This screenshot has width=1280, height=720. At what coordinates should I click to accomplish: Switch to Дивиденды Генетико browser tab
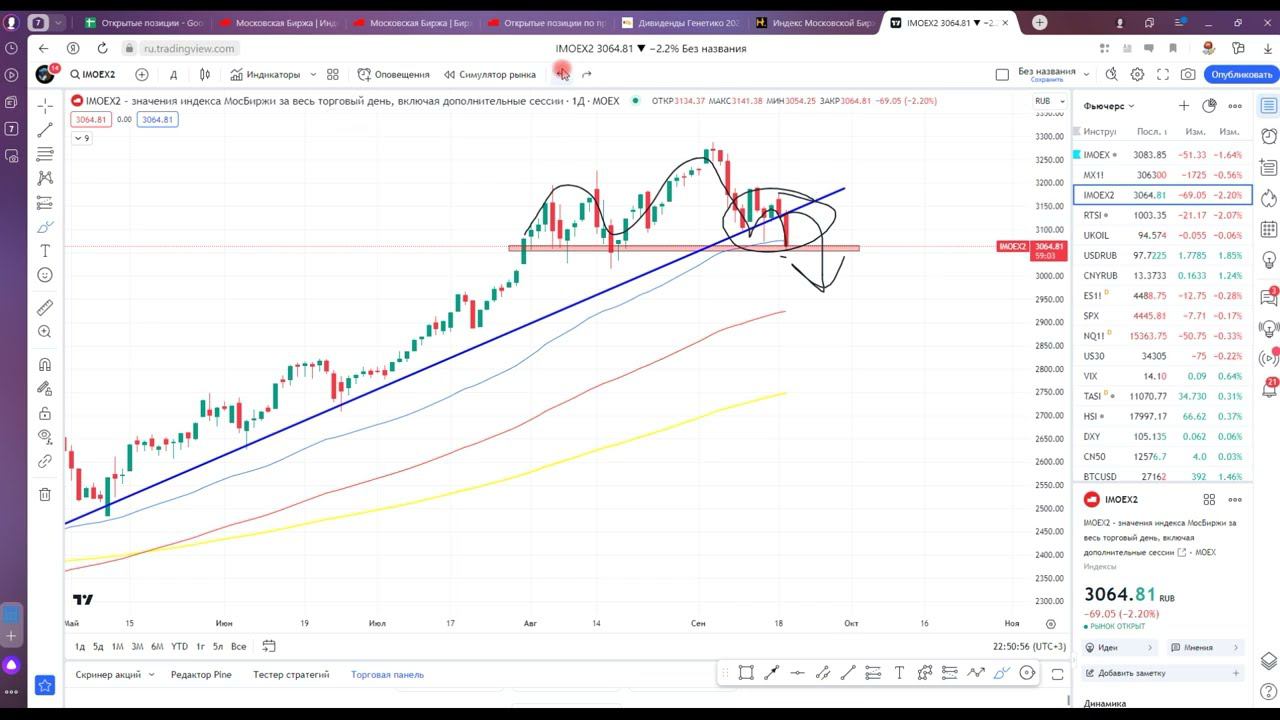point(680,22)
